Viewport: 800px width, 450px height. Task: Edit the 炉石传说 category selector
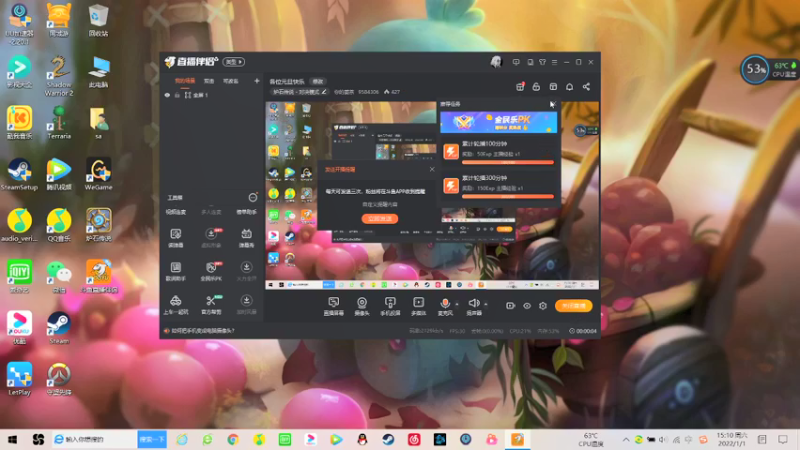[299, 92]
